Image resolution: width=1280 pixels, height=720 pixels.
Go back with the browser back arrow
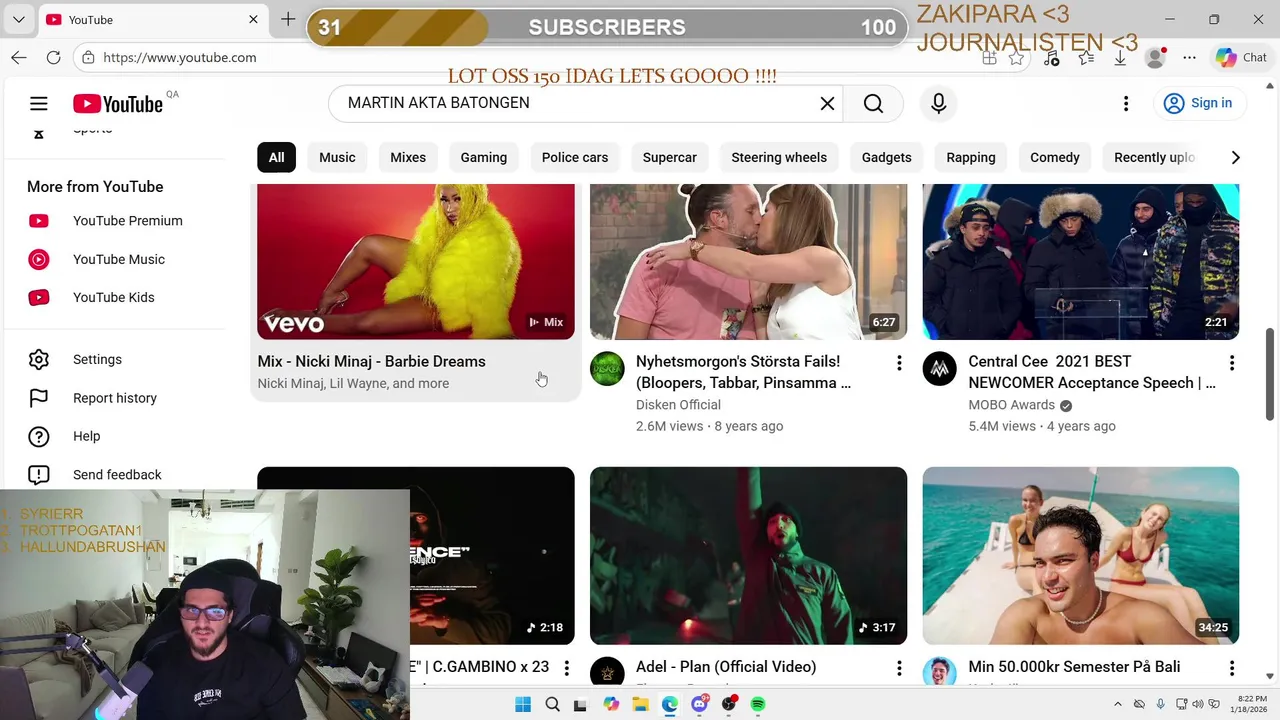(19, 57)
